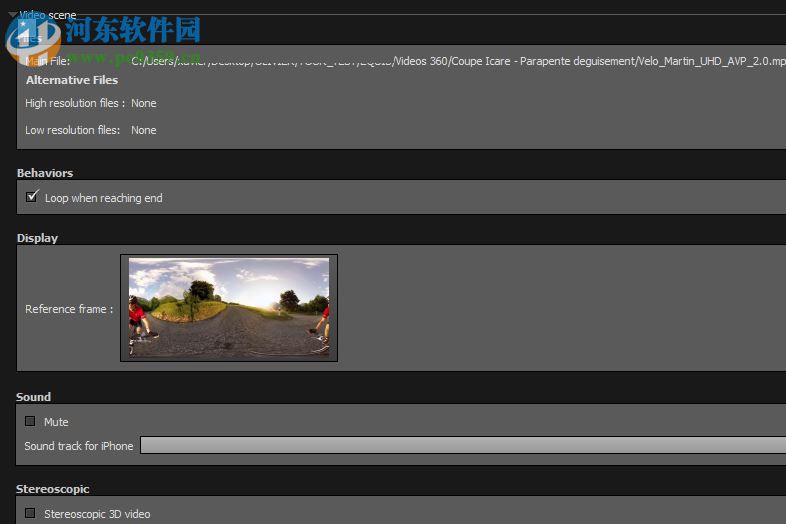Click the Display section heading

(x=37, y=238)
